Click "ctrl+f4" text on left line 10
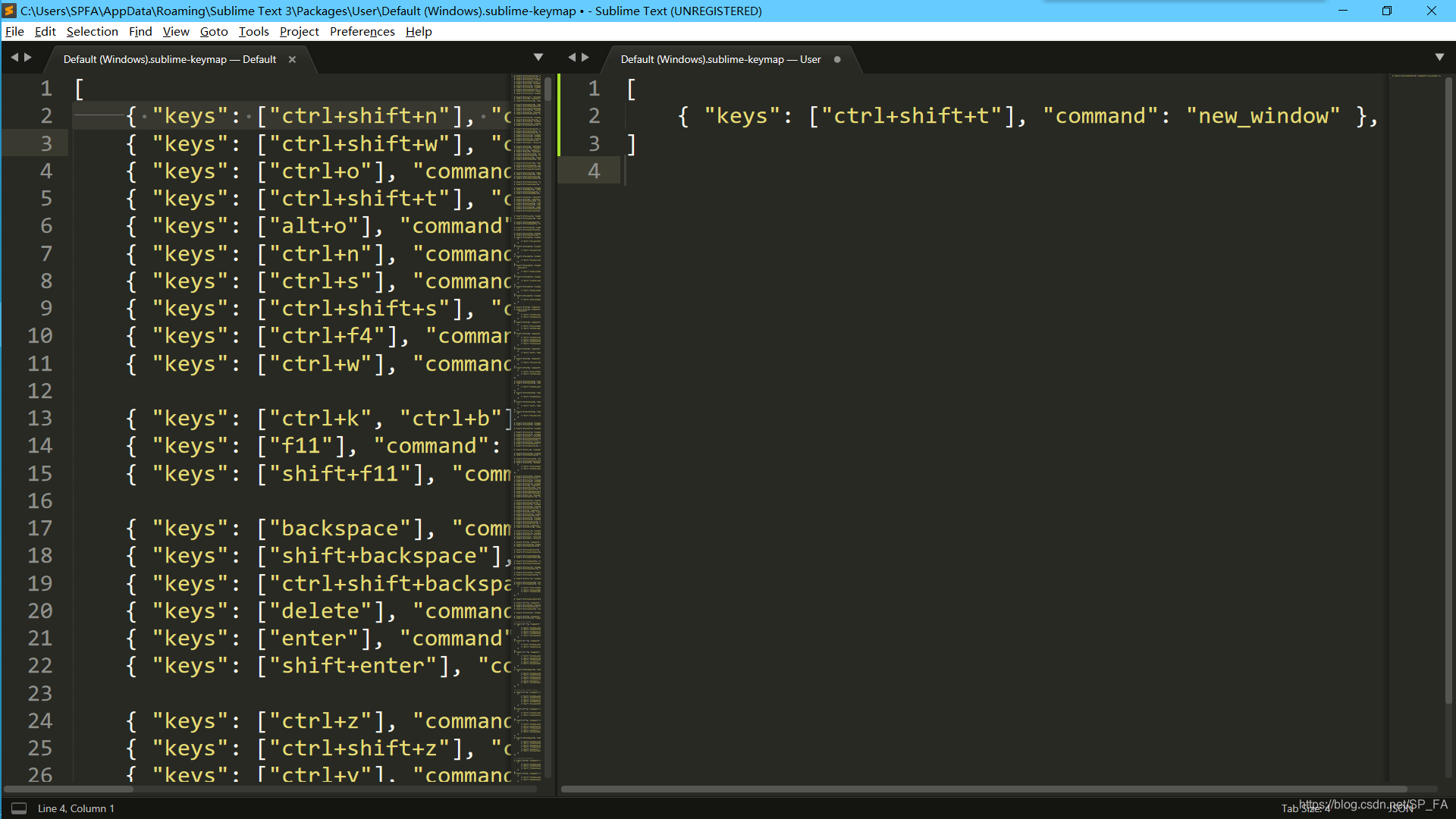This screenshot has height=819, width=1456. (327, 336)
